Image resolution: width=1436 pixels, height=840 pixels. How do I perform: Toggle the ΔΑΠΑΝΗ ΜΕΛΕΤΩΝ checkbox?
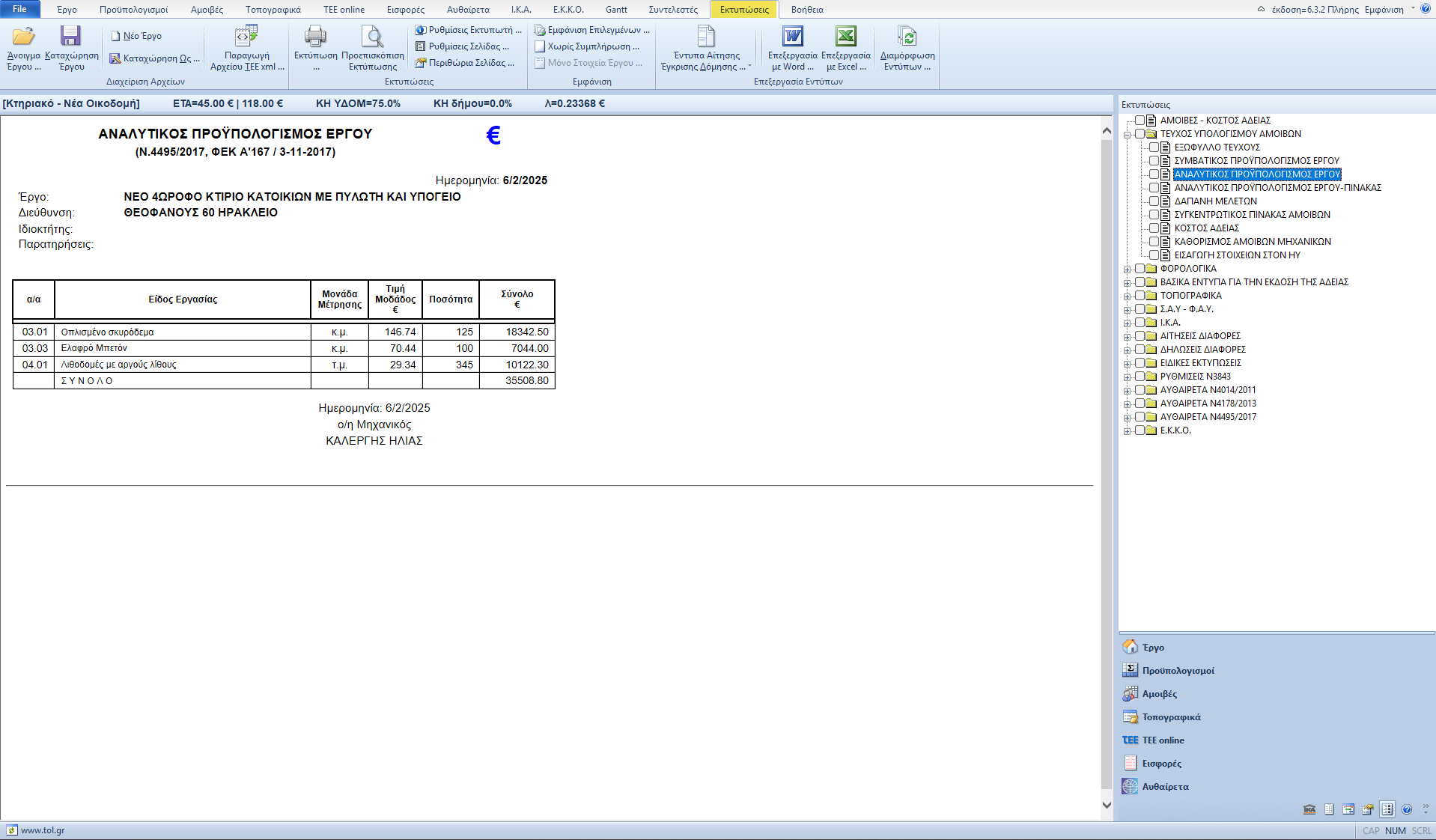pos(1154,201)
